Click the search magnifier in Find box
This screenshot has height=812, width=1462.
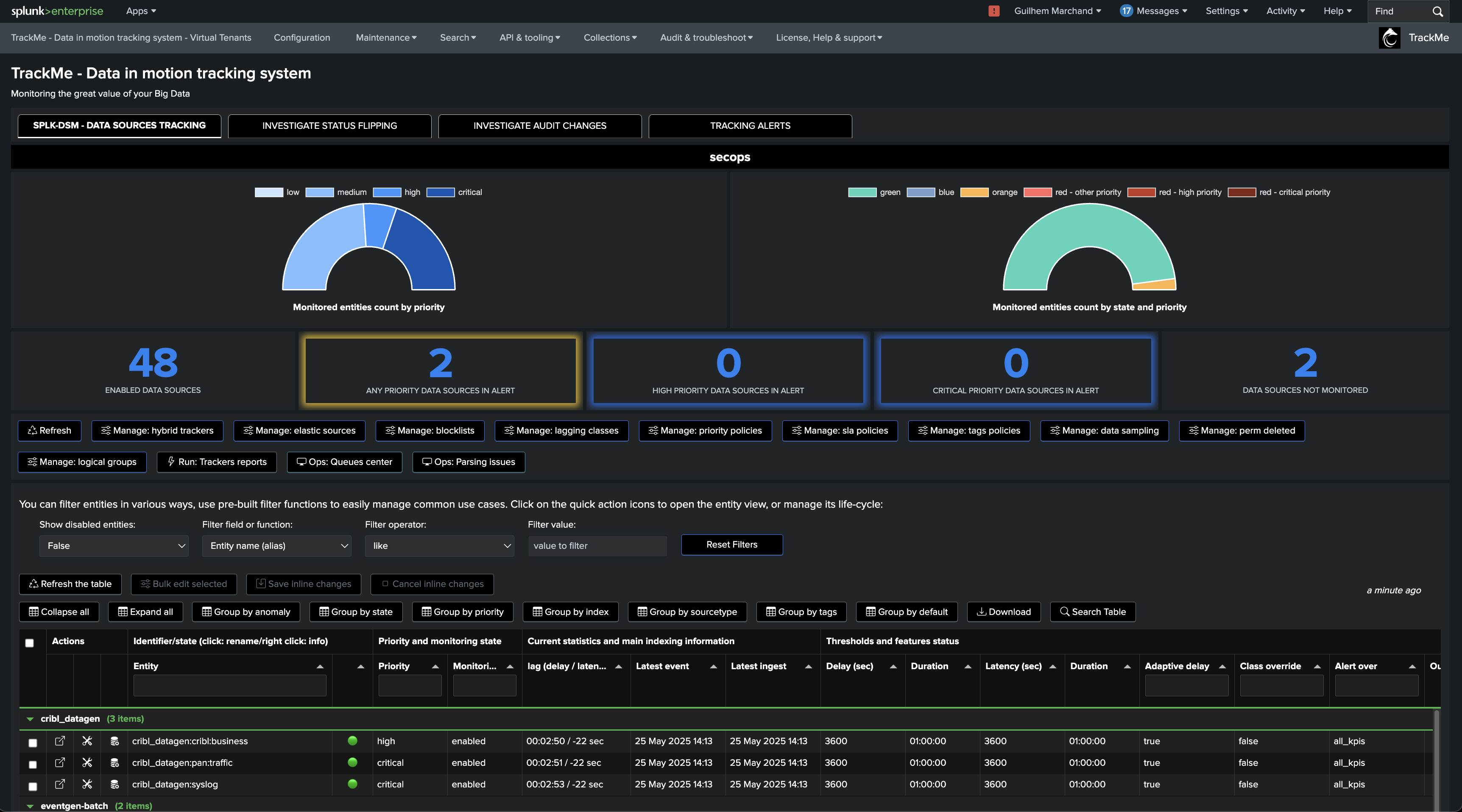(1437, 11)
